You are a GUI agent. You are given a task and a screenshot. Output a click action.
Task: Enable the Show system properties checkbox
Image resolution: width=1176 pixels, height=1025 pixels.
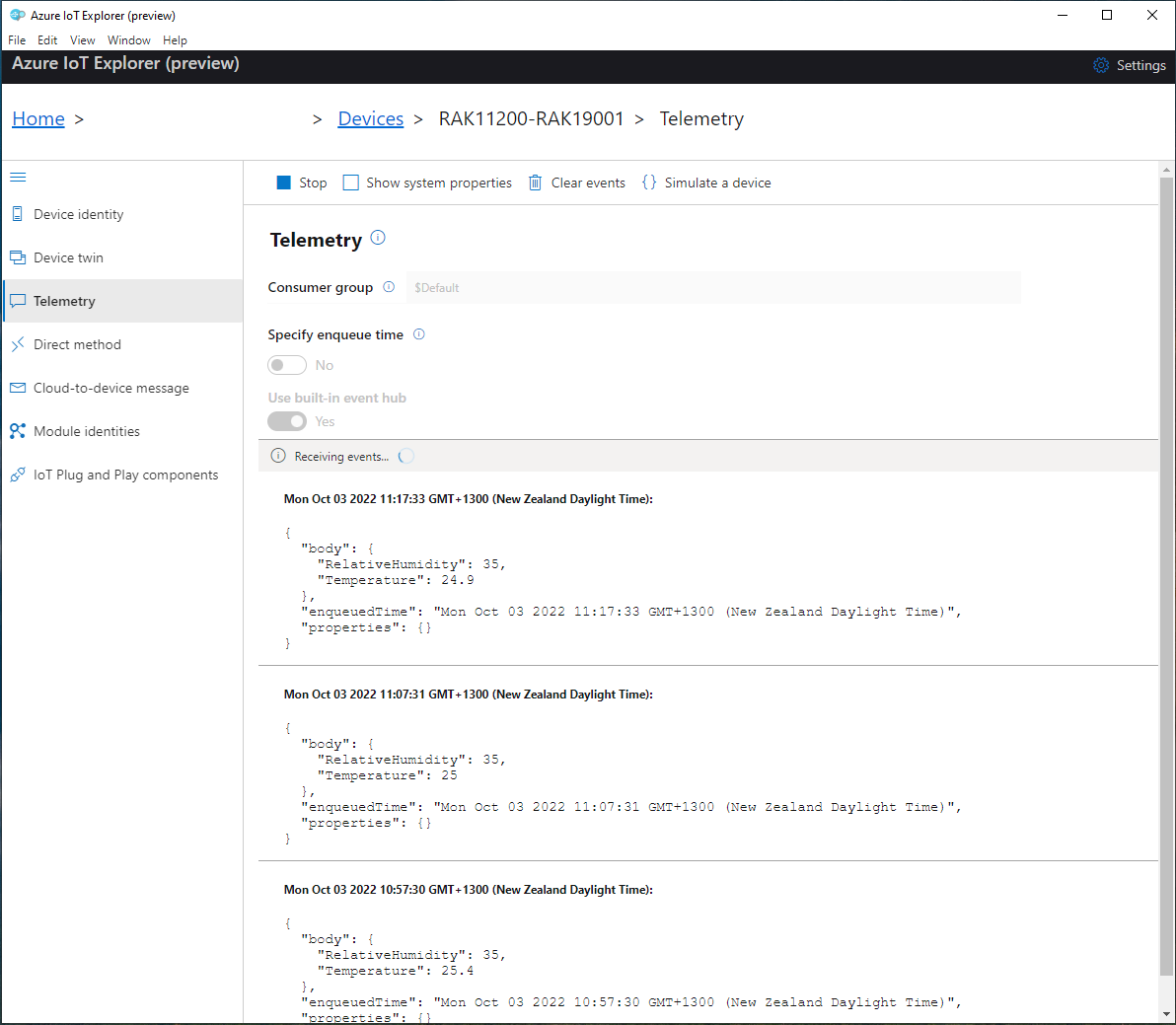coord(350,183)
